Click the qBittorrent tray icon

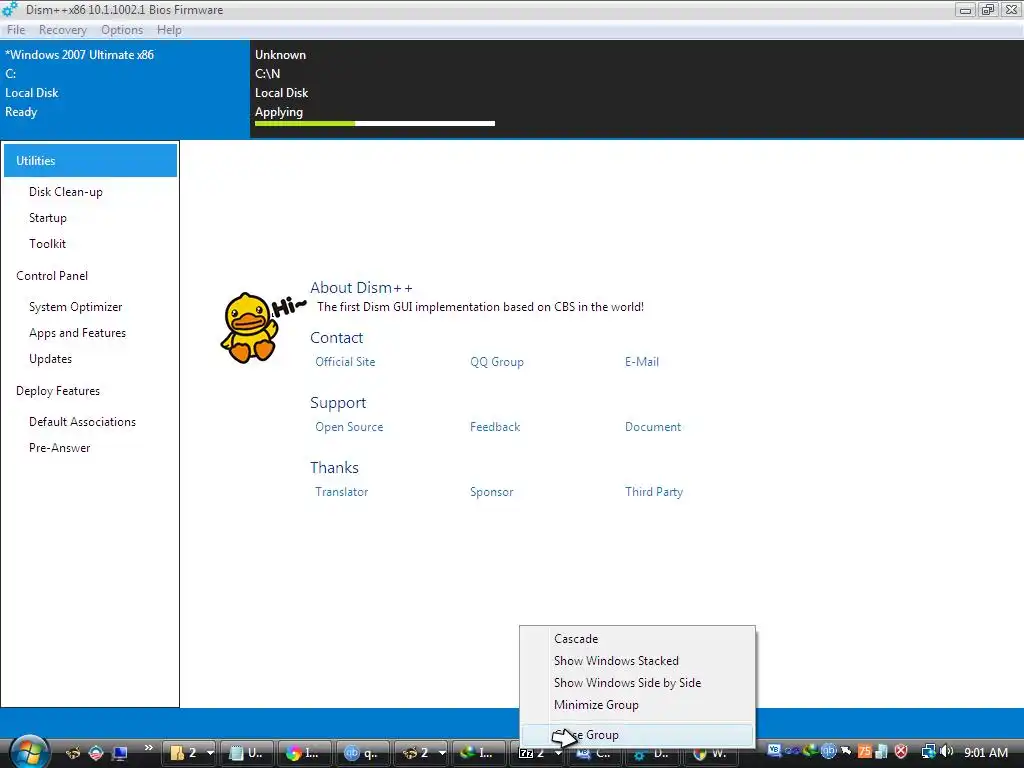click(828, 751)
